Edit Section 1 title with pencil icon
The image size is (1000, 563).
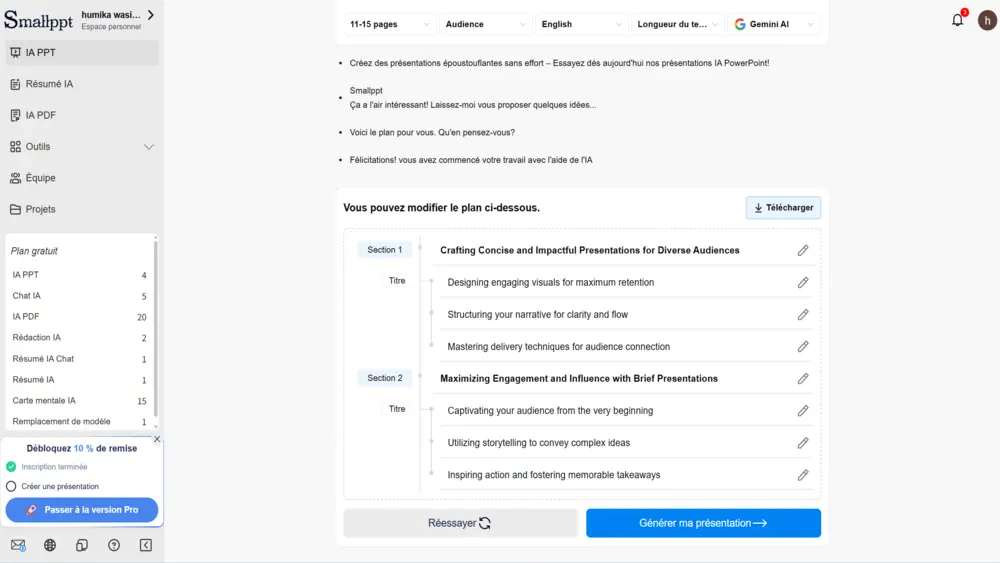[803, 251]
